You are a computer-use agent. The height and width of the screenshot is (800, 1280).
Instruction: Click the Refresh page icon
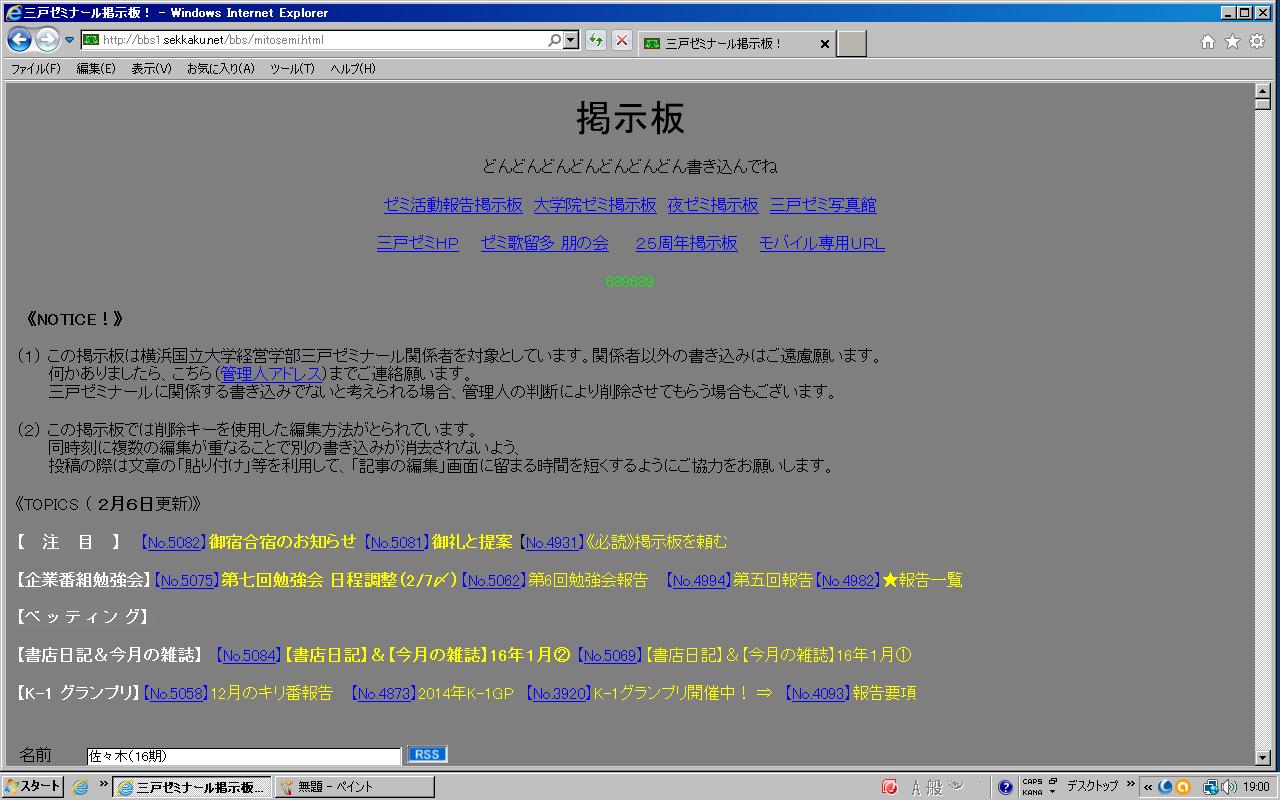(596, 40)
